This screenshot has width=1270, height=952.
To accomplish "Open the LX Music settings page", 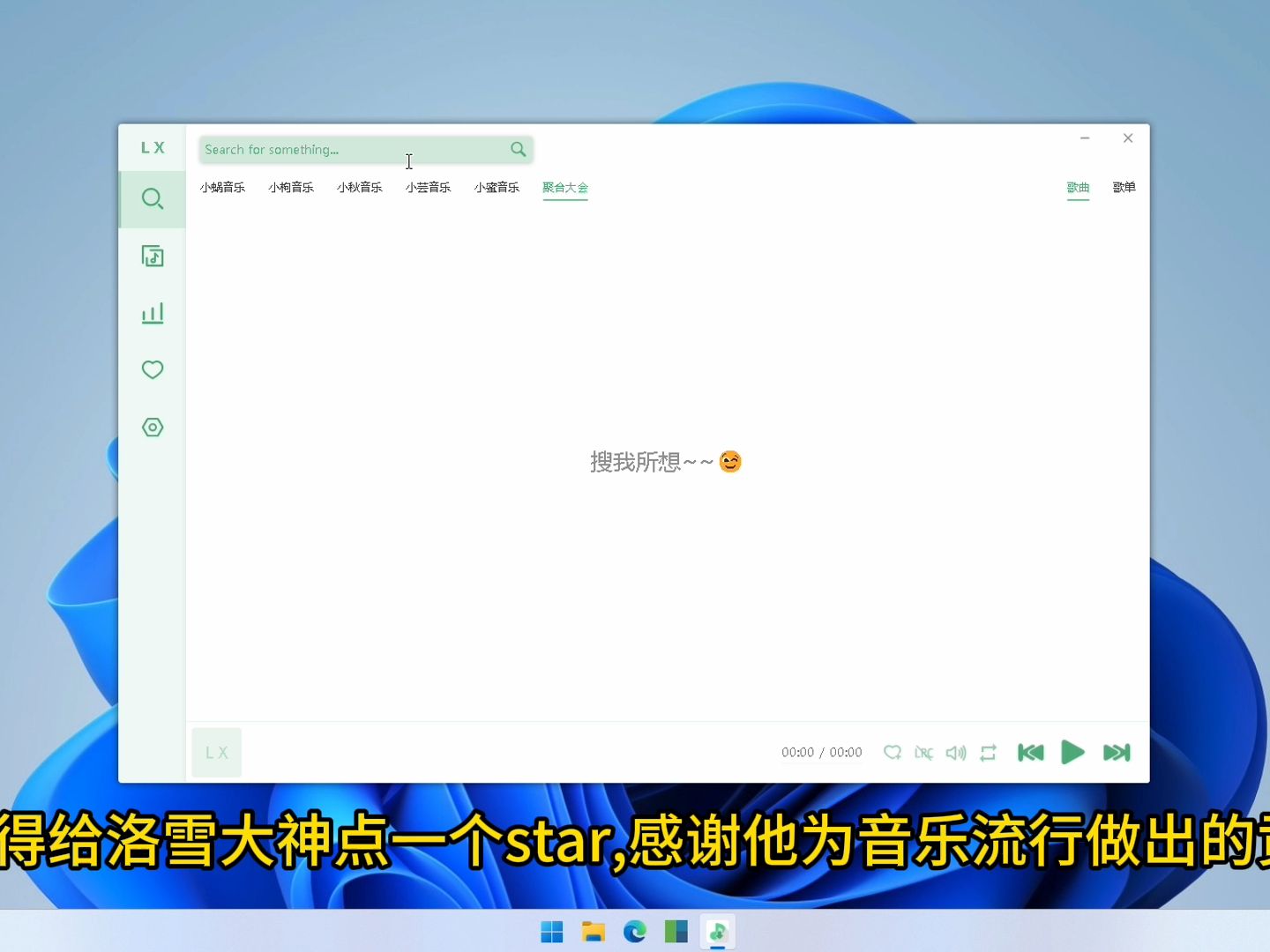I will (152, 427).
